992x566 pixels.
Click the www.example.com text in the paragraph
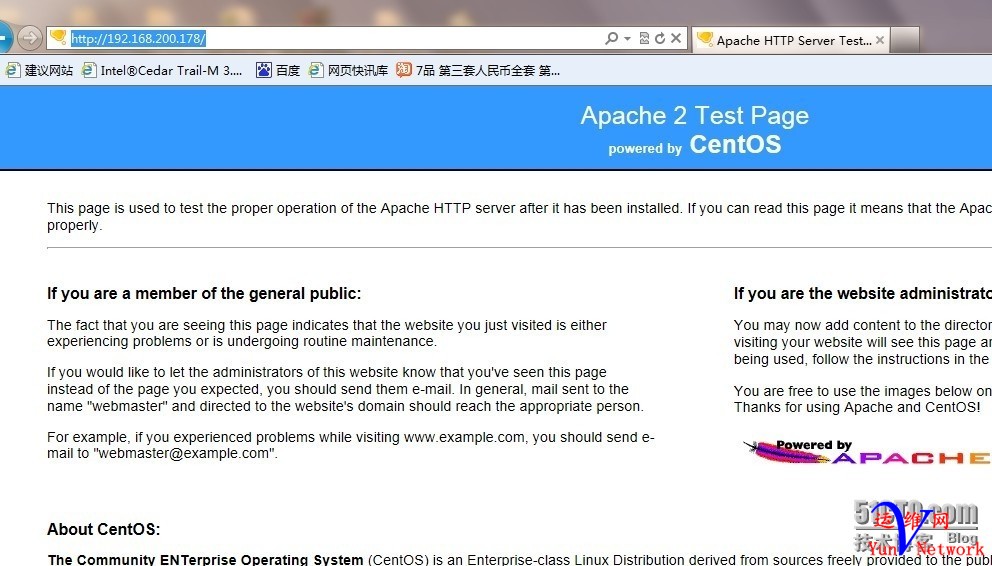[464, 437]
